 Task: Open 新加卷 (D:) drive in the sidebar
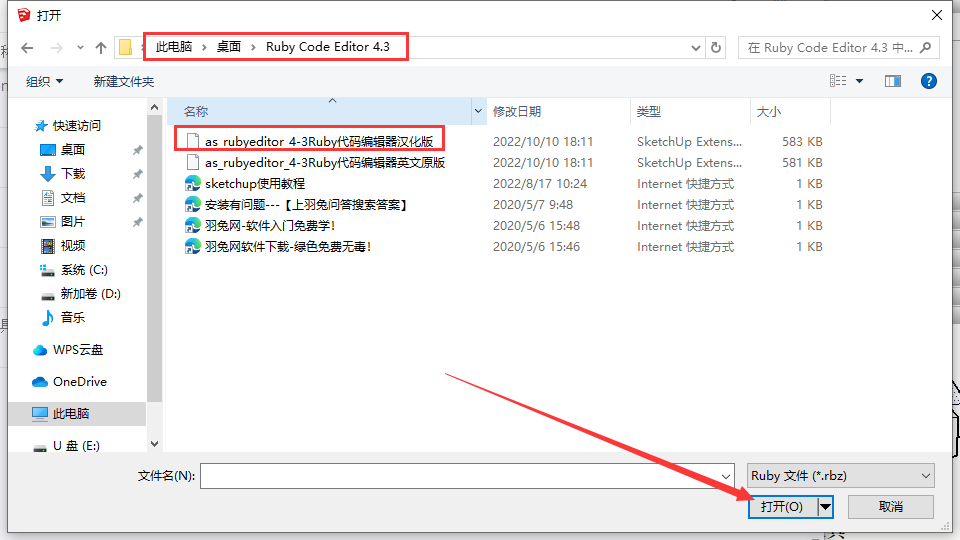click(90, 294)
